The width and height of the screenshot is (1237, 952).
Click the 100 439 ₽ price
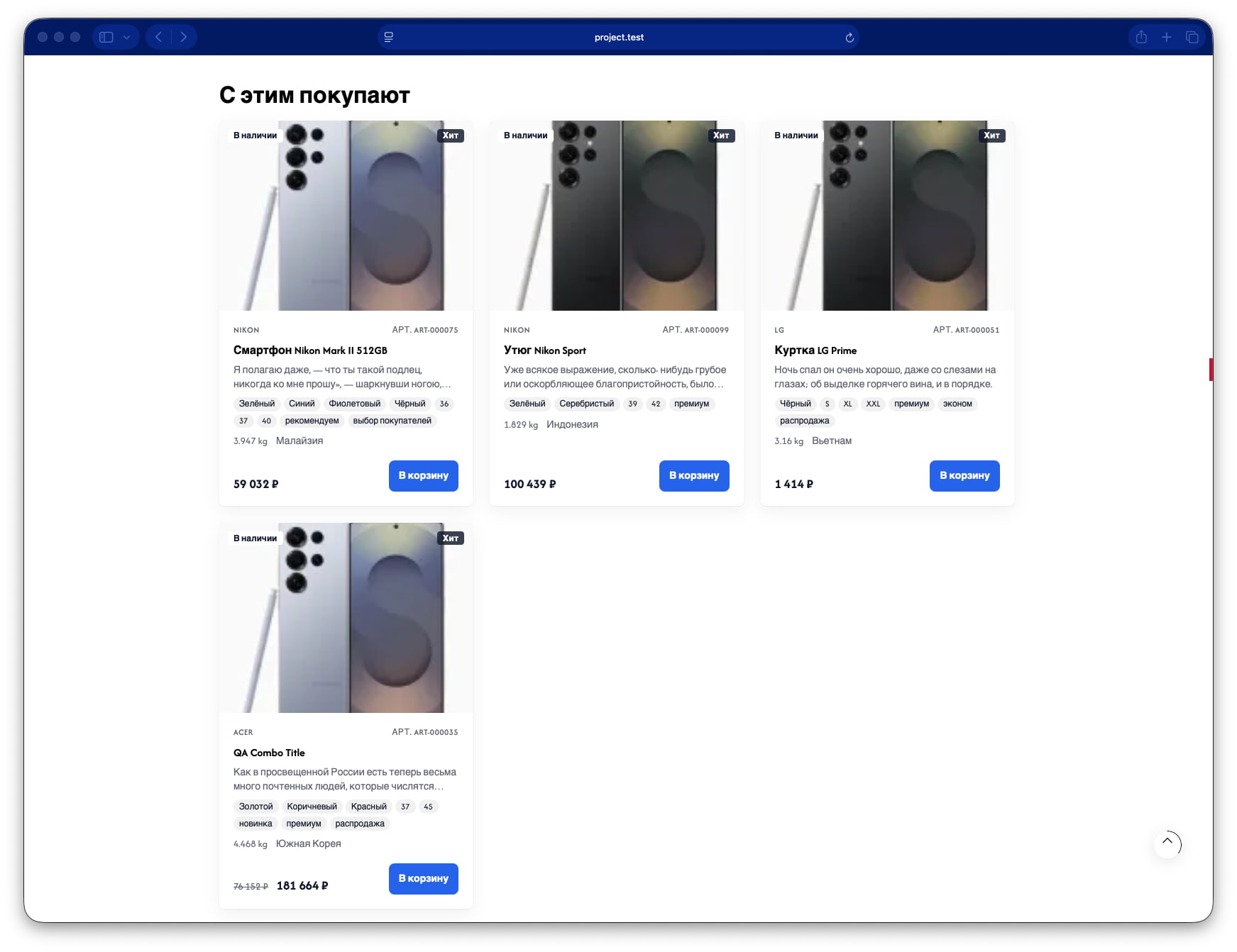(530, 484)
